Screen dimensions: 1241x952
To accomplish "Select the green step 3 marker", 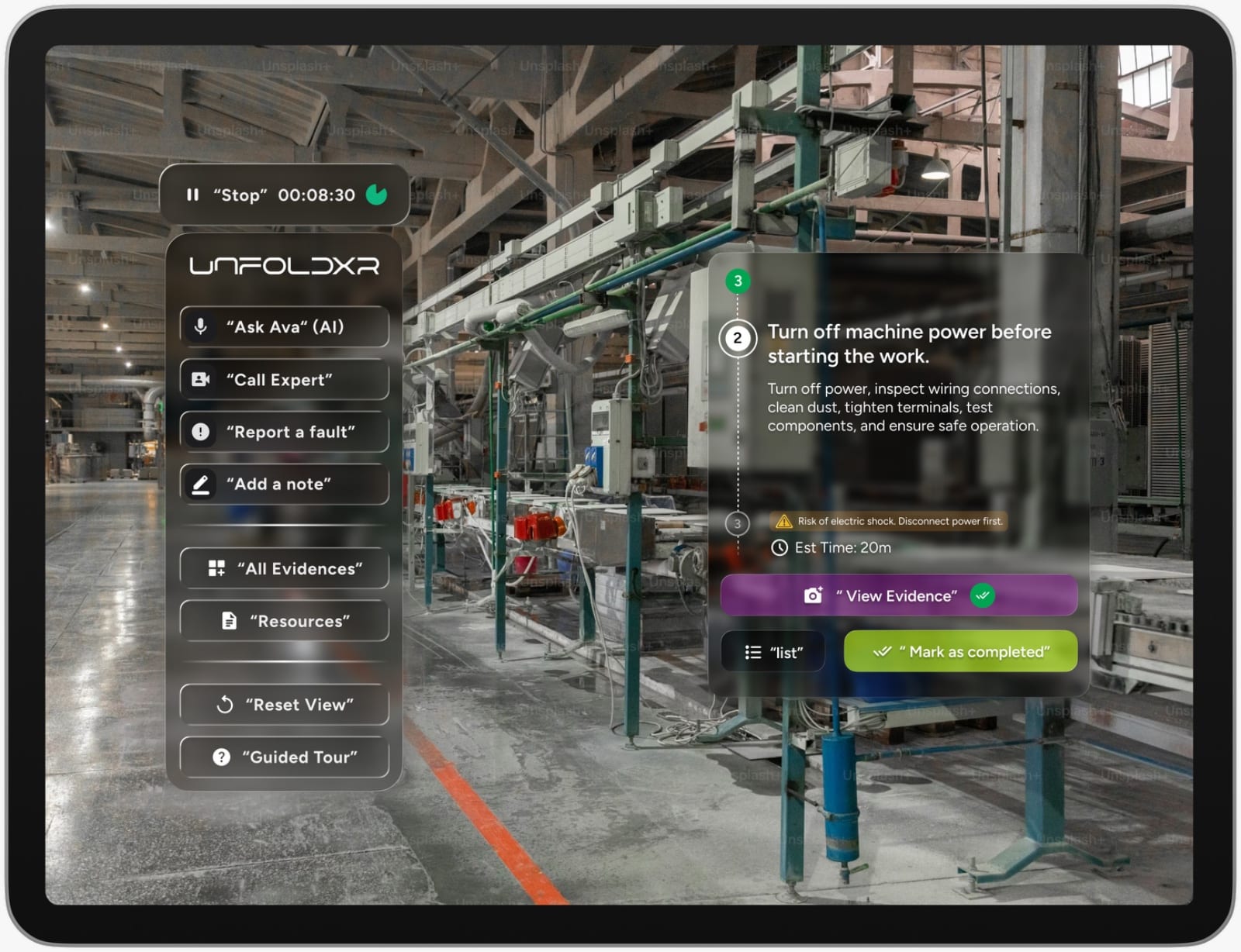I will pos(738,281).
